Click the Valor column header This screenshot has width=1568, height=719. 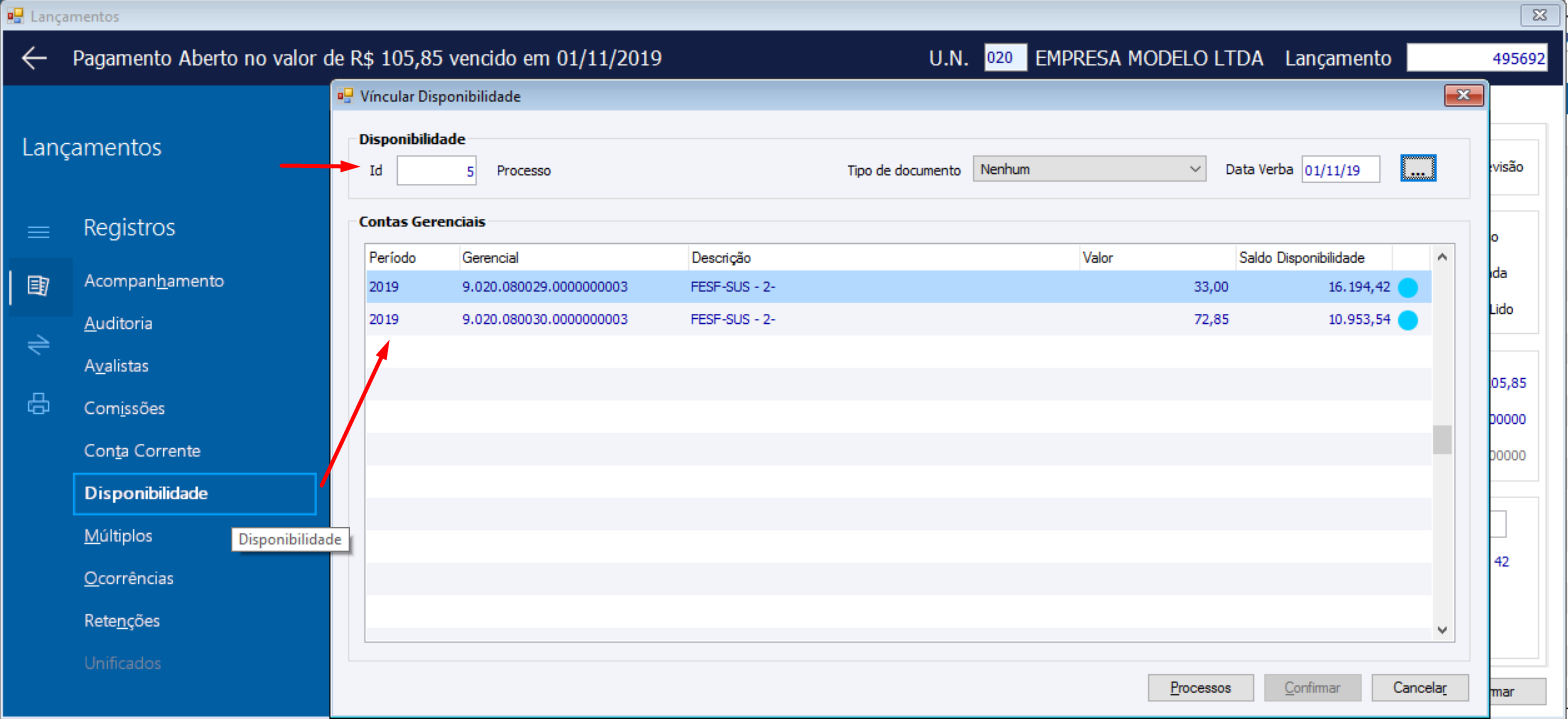click(1158, 258)
